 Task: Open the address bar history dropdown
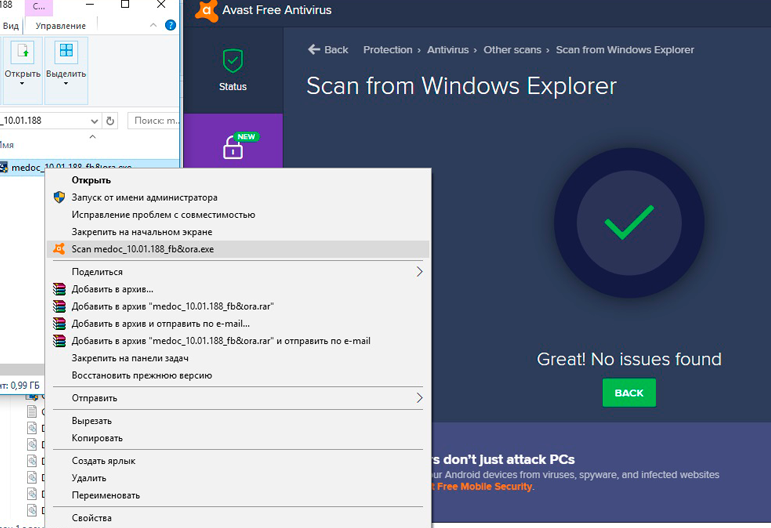point(94,120)
